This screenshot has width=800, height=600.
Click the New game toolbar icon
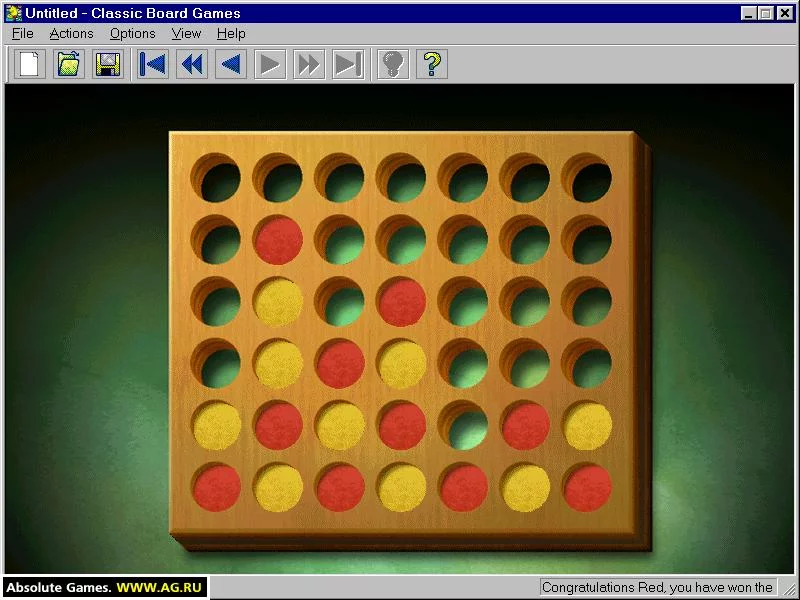[30, 64]
